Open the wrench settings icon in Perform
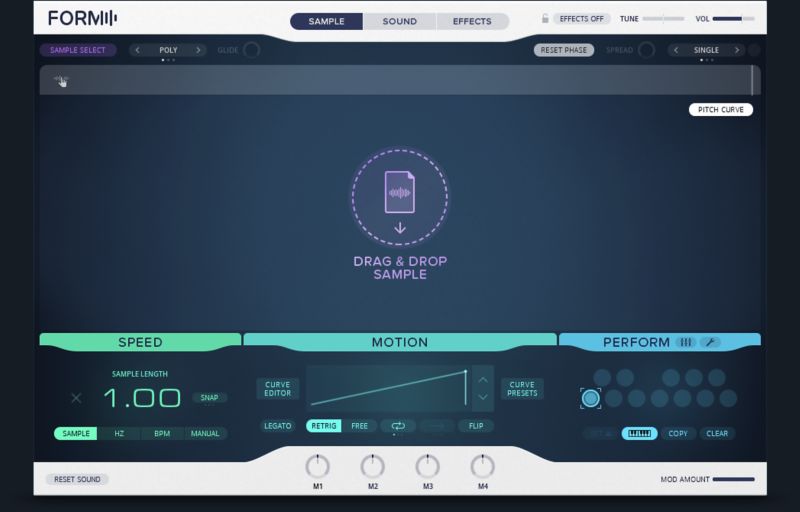 [710, 342]
